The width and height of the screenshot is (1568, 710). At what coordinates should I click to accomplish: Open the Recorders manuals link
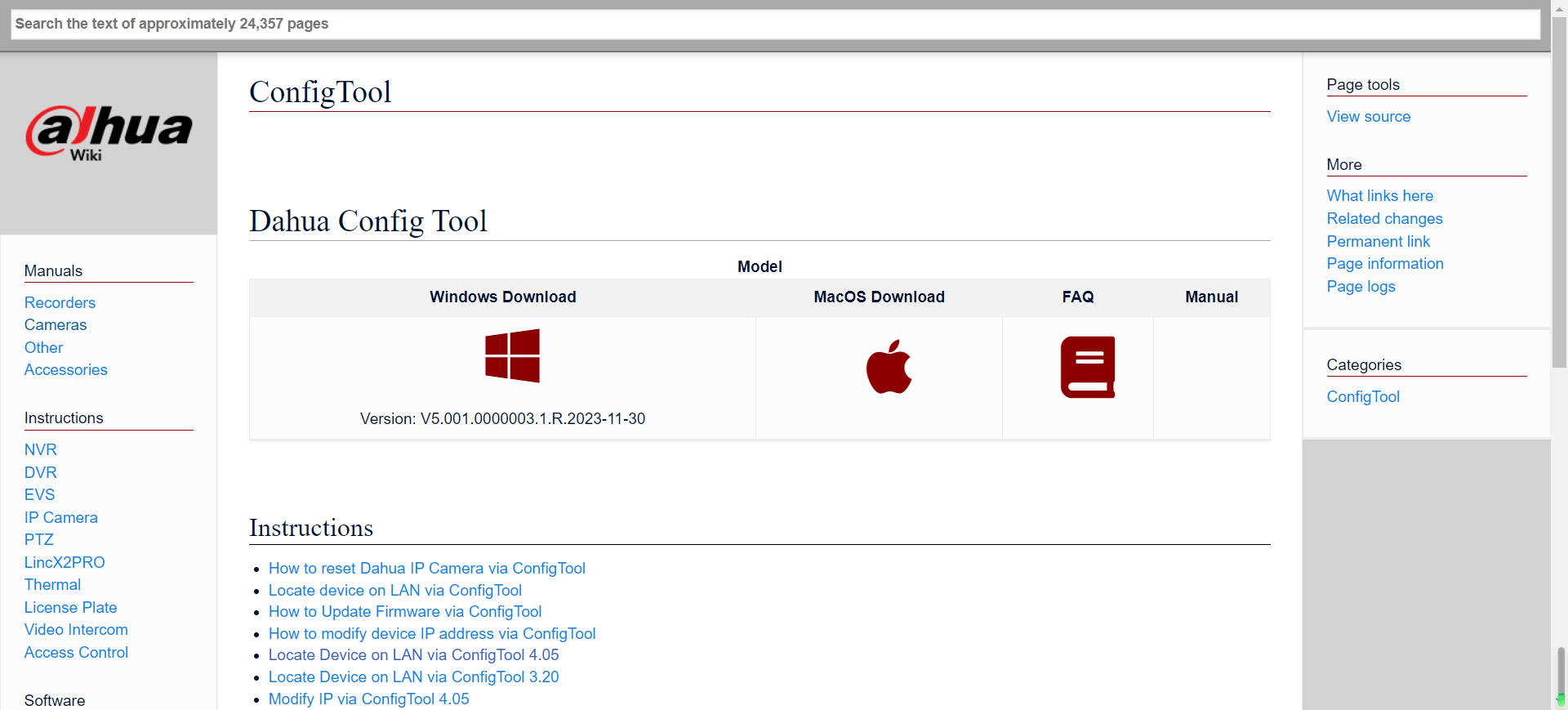[x=60, y=302]
